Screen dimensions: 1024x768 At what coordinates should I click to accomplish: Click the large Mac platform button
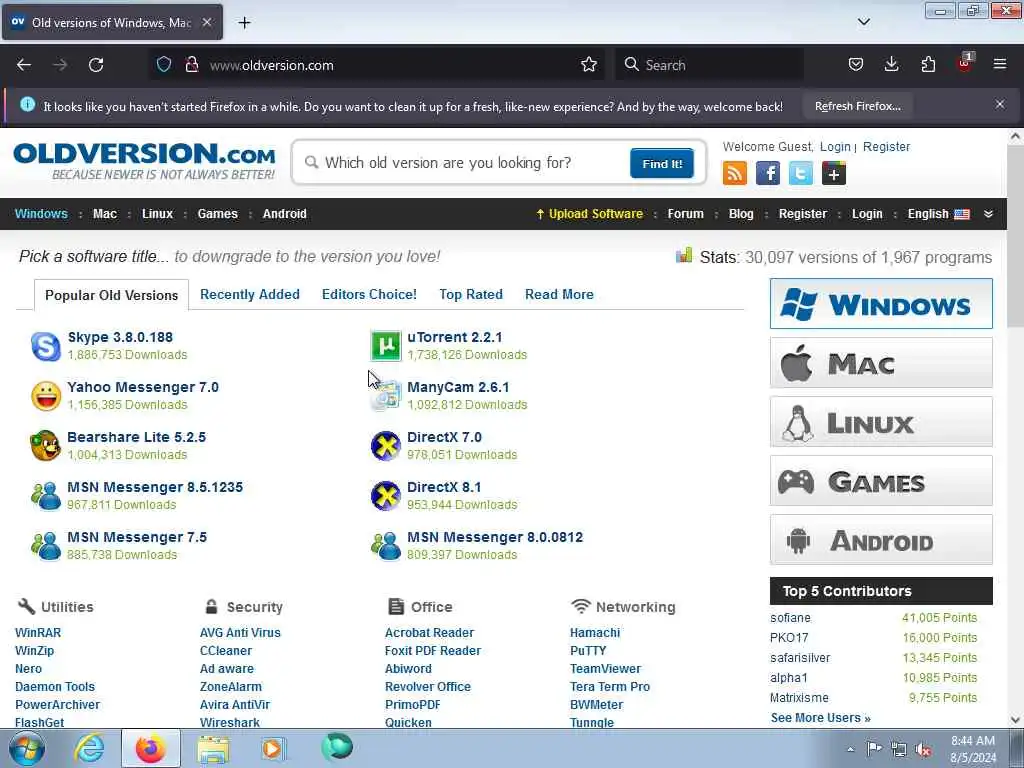pos(881,363)
